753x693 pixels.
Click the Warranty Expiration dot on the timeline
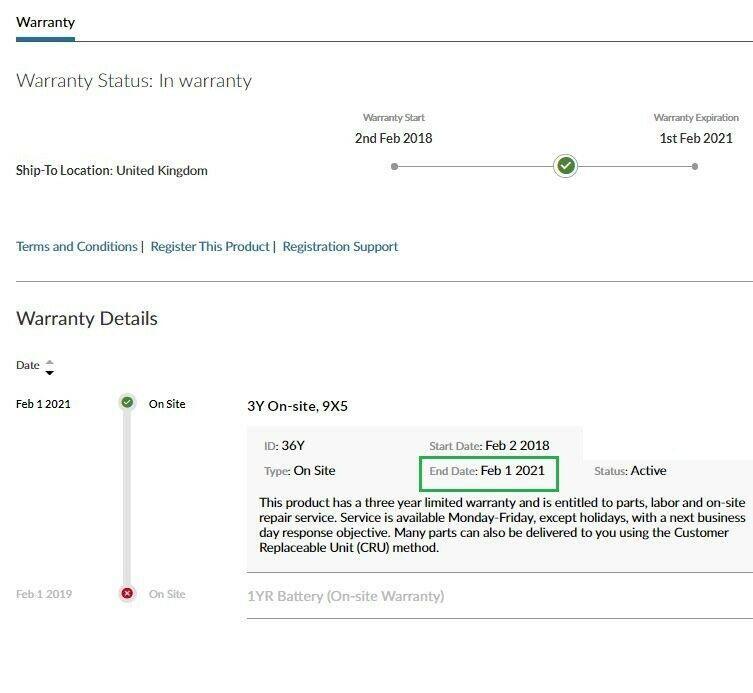pyautogui.click(x=695, y=166)
